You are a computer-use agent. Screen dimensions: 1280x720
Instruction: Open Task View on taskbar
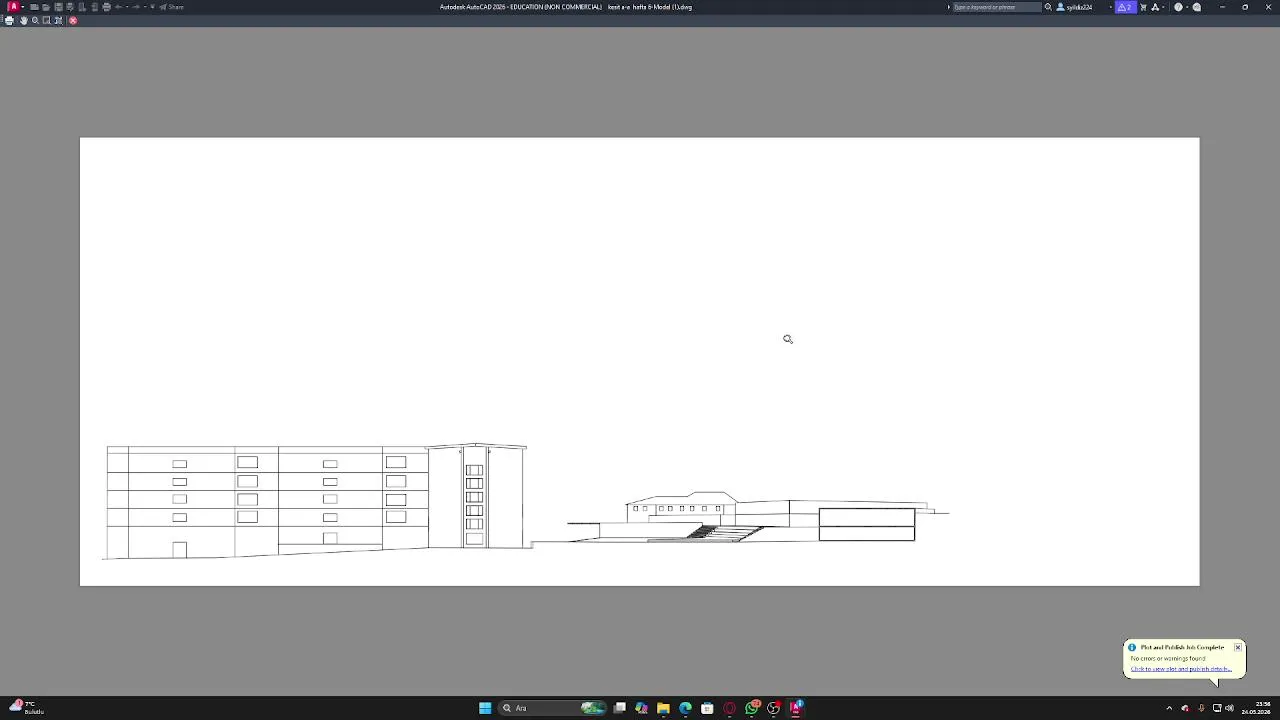[x=620, y=708]
